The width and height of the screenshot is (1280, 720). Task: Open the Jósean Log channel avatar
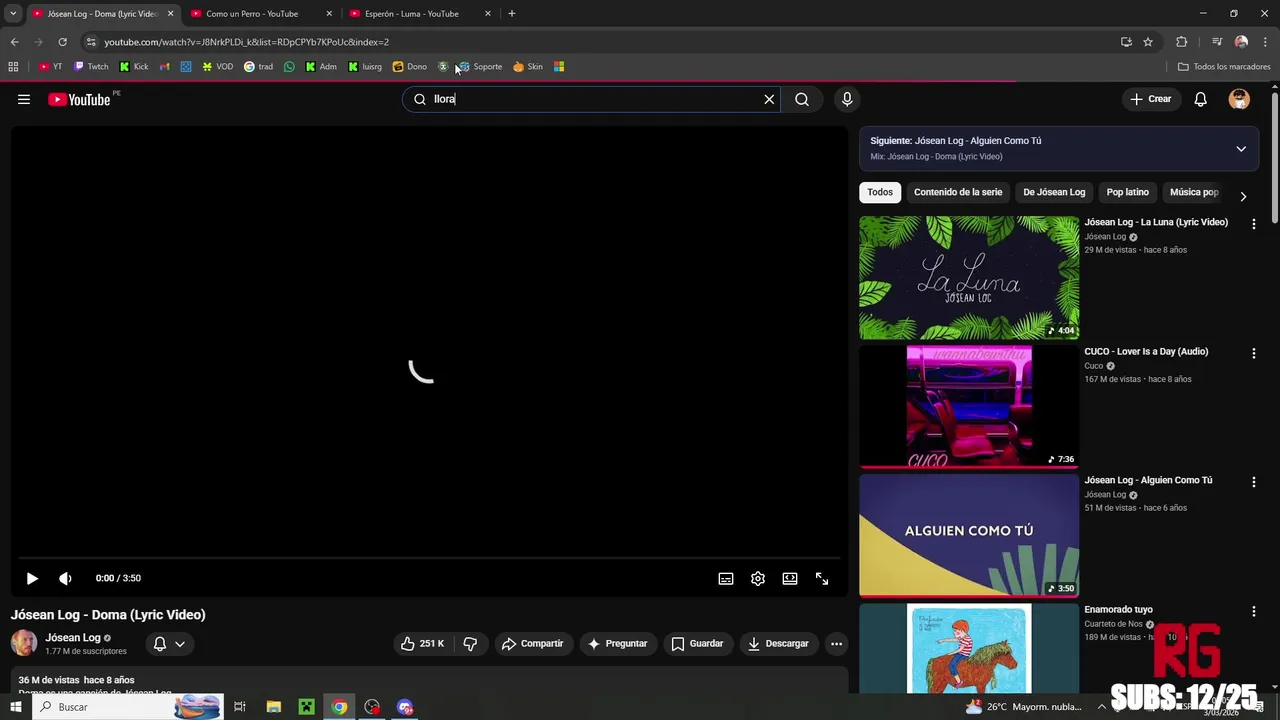pos(24,643)
